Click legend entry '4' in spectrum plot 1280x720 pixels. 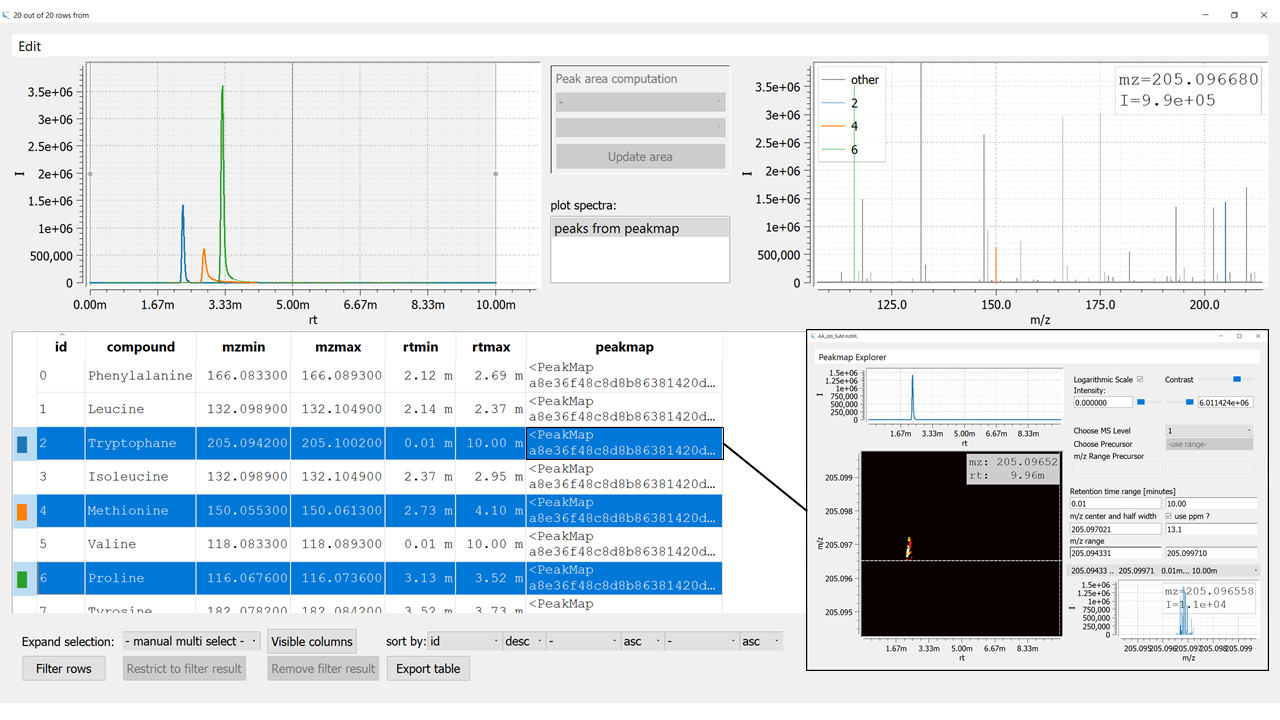[x=840, y=126]
